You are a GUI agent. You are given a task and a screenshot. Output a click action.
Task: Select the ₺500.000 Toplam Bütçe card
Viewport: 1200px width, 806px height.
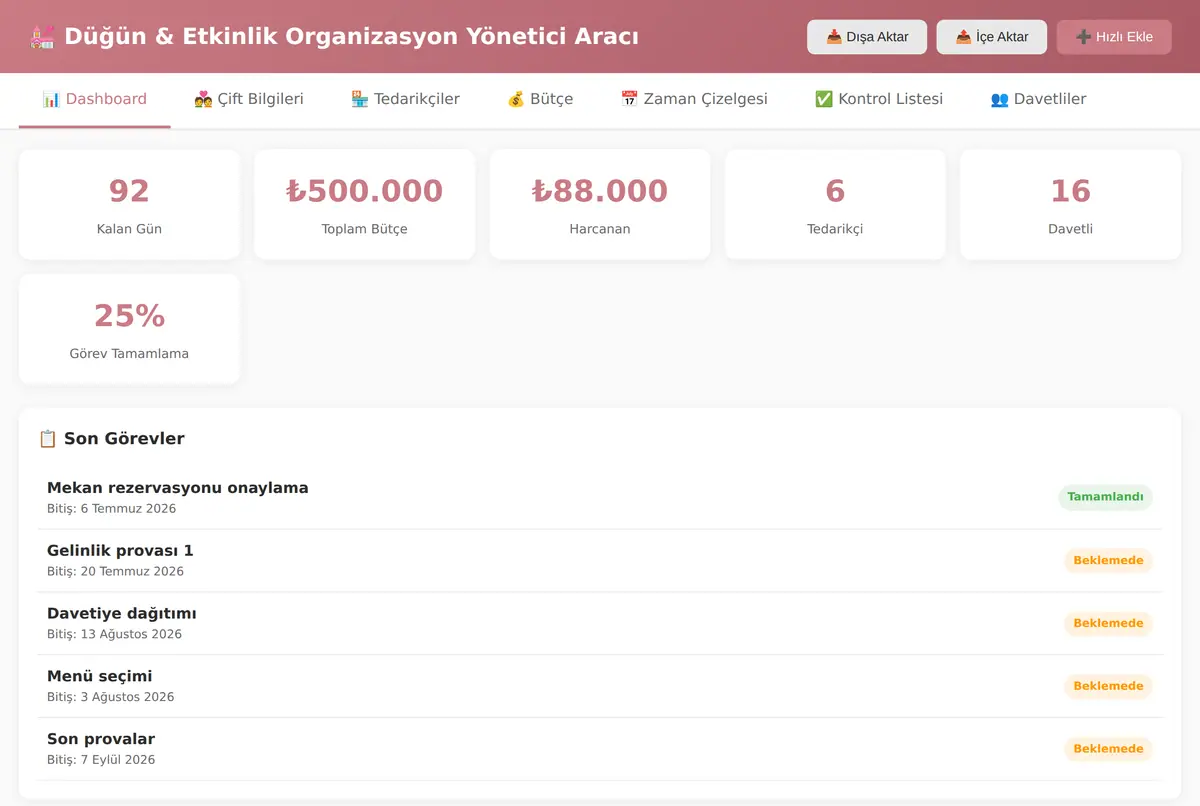[x=364, y=205]
